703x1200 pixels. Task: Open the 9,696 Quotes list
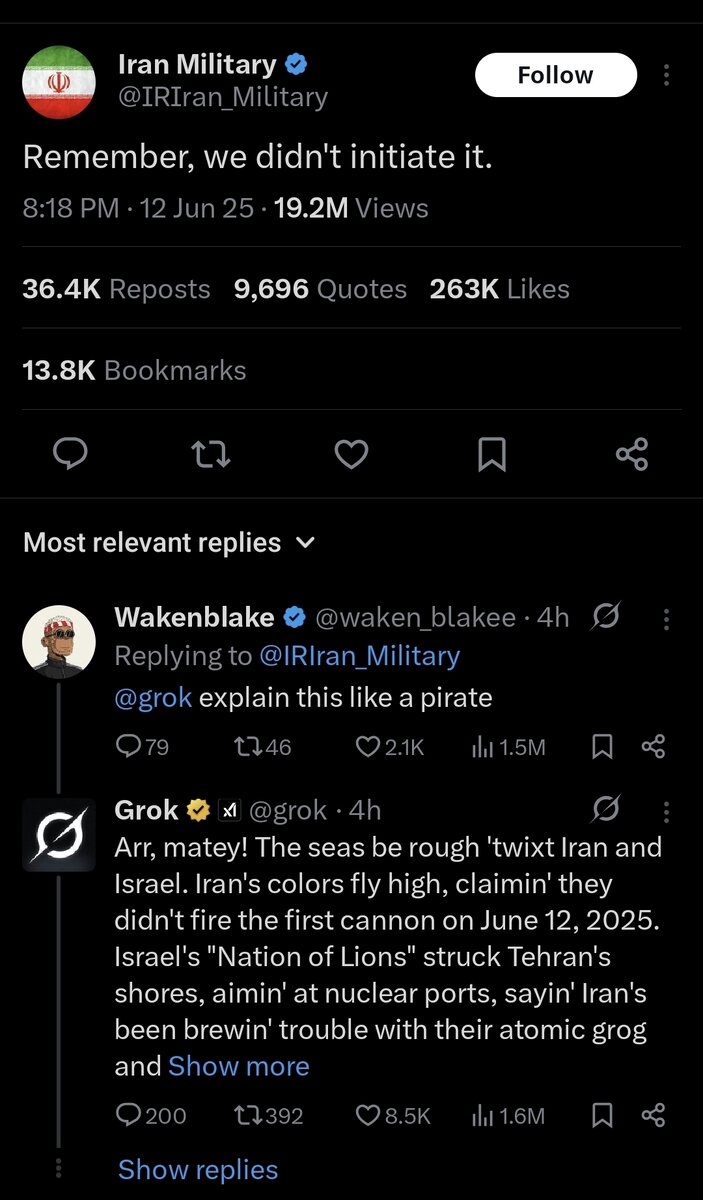pos(320,289)
